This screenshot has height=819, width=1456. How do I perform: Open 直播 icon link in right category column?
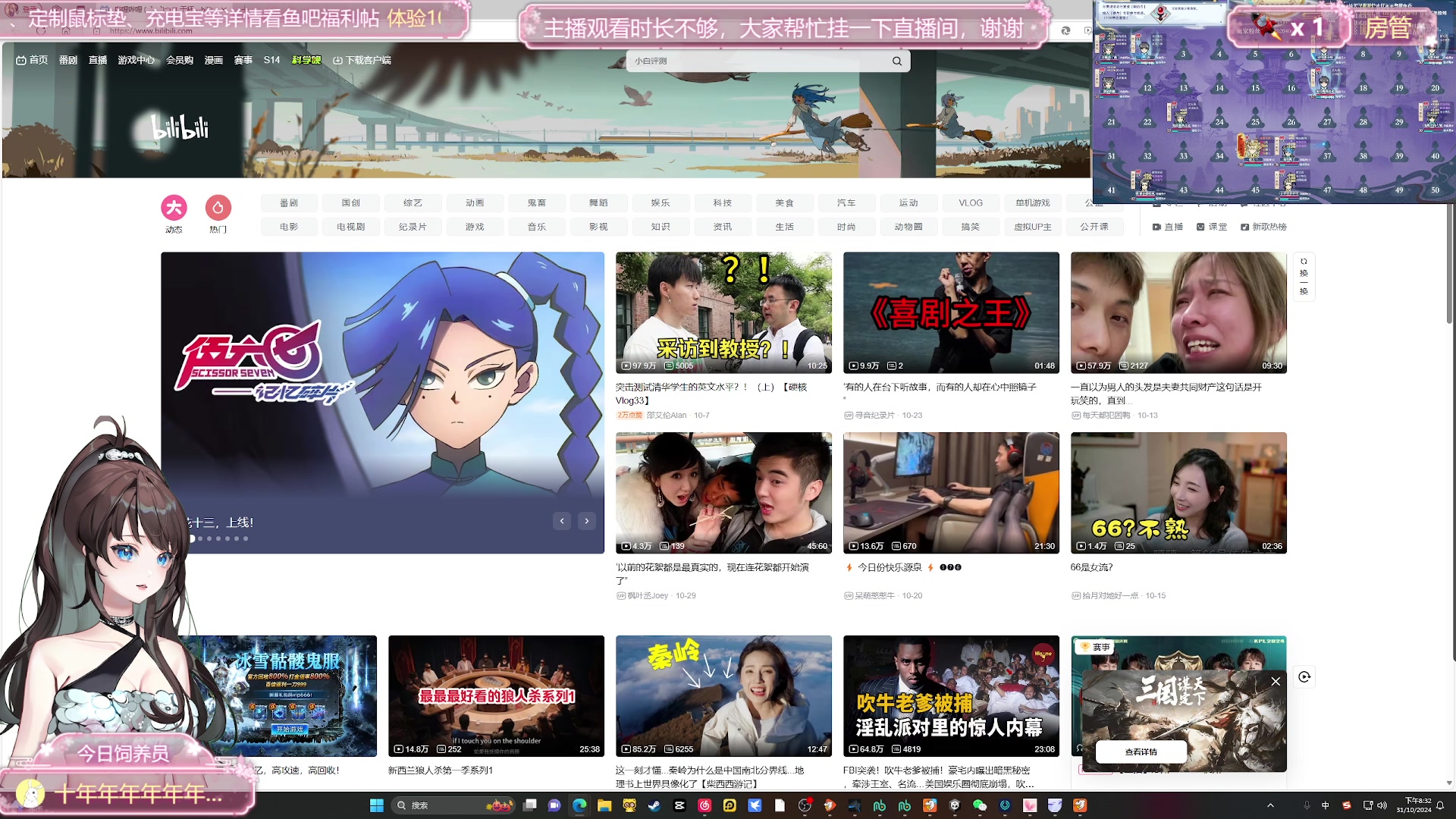[x=1168, y=227]
